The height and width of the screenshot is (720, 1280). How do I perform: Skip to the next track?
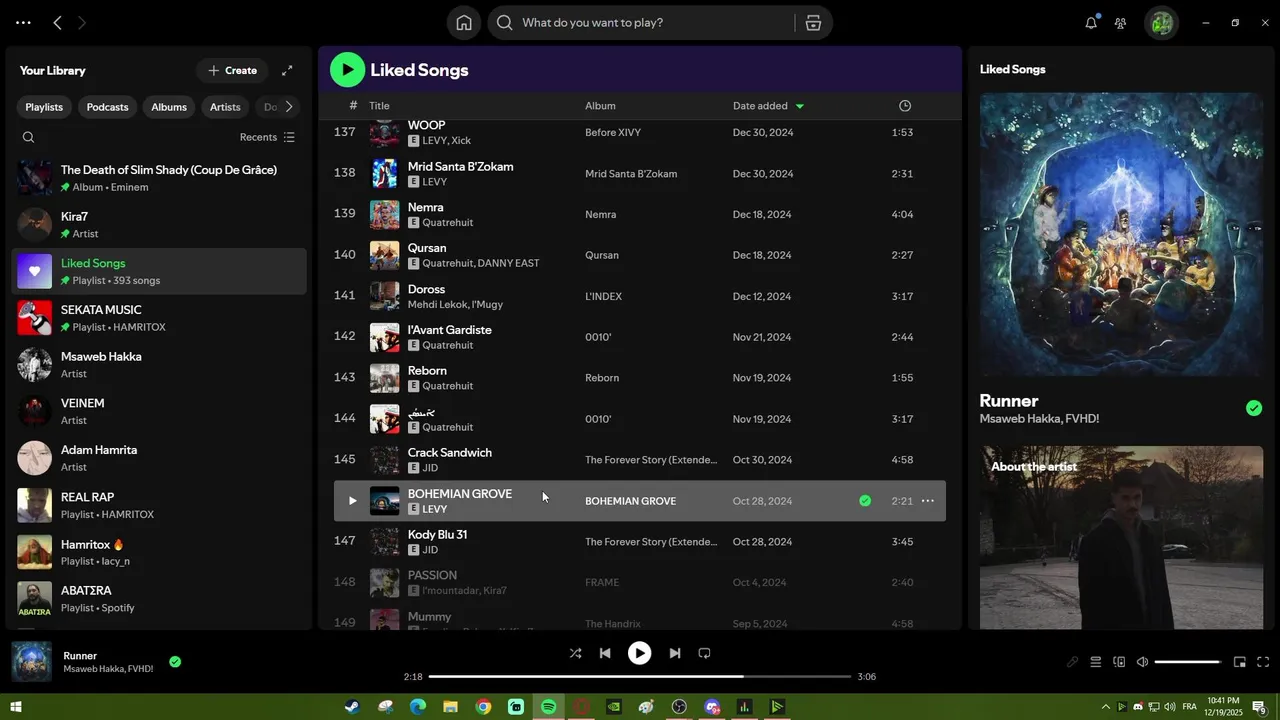[674, 653]
